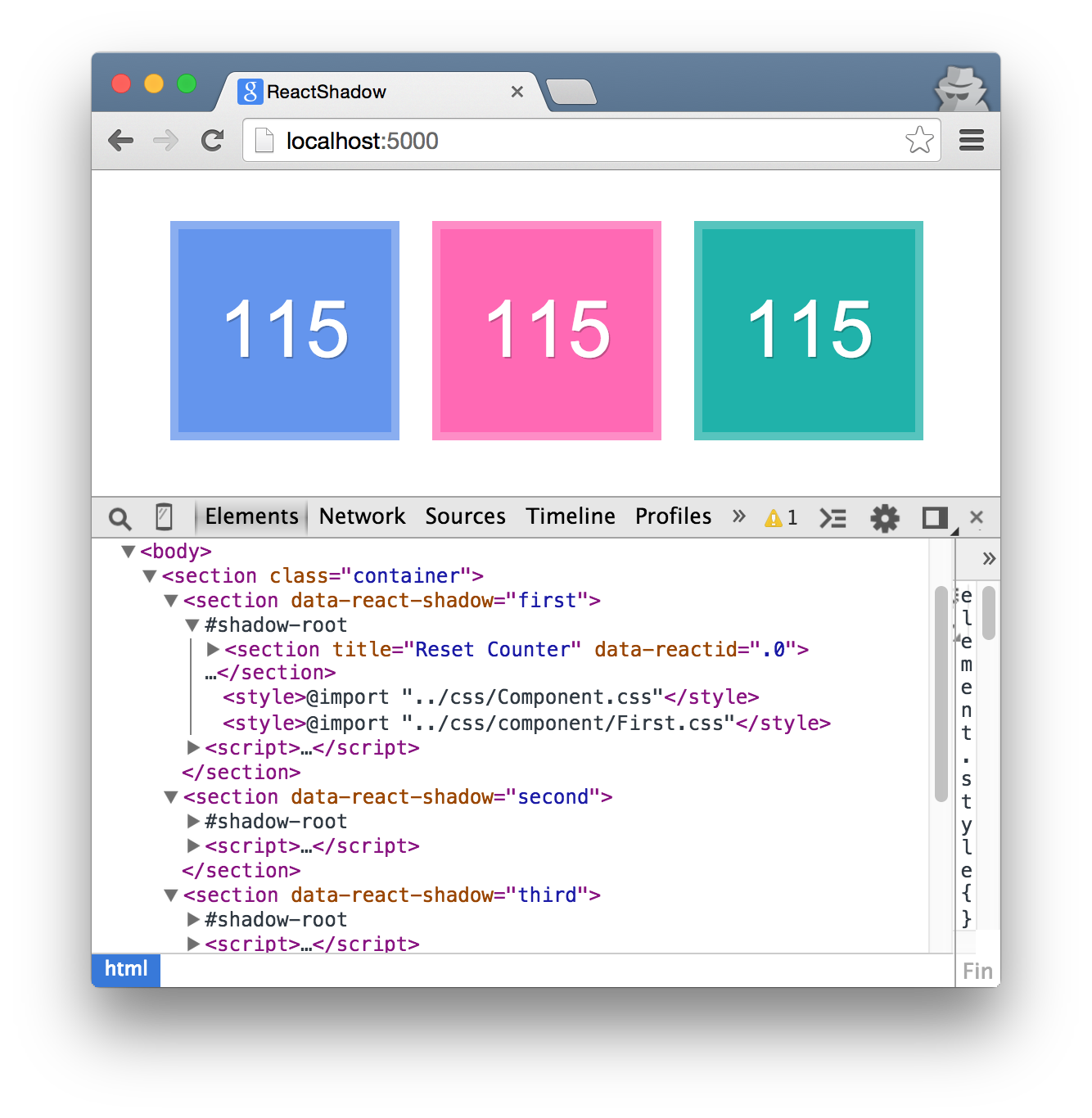
Task: Switch to the Profiles tab
Action: click(674, 516)
